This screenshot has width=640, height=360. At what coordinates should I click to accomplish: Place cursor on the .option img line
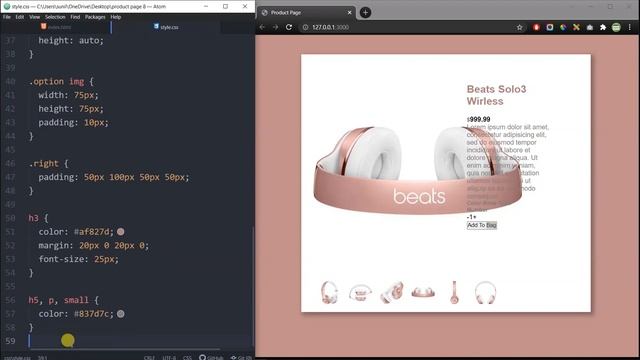point(61,82)
